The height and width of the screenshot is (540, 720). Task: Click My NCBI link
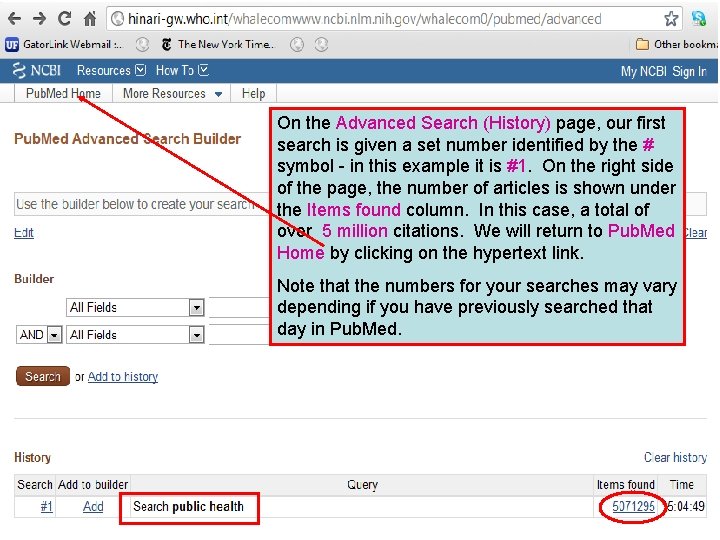643,72
